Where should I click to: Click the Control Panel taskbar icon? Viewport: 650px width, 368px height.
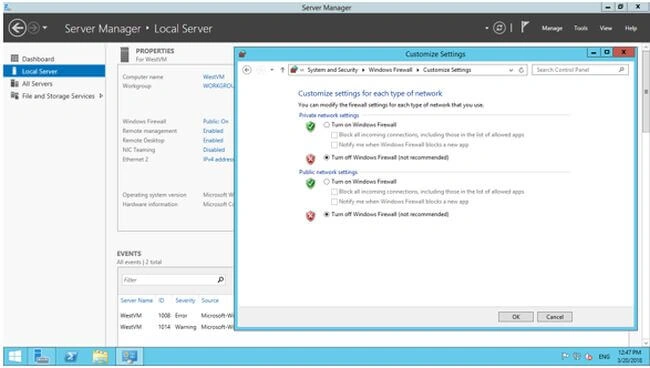(x=129, y=356)
